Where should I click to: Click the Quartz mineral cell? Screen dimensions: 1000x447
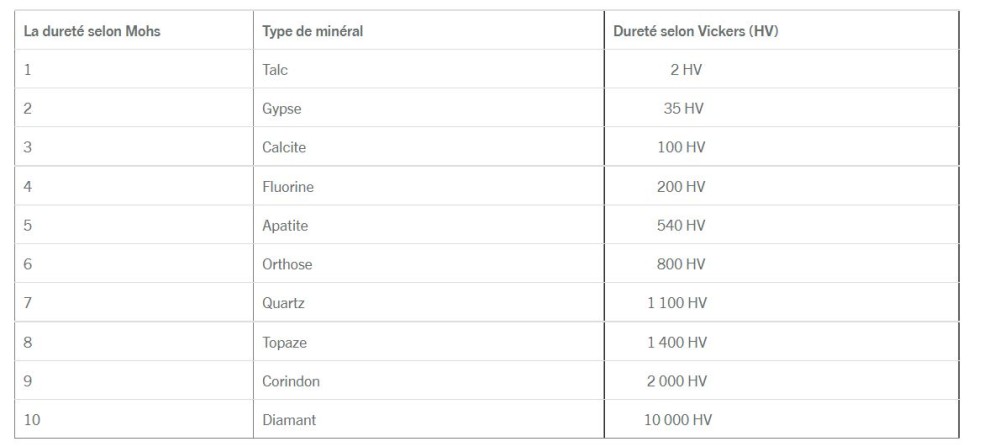(x=283, y=304)
